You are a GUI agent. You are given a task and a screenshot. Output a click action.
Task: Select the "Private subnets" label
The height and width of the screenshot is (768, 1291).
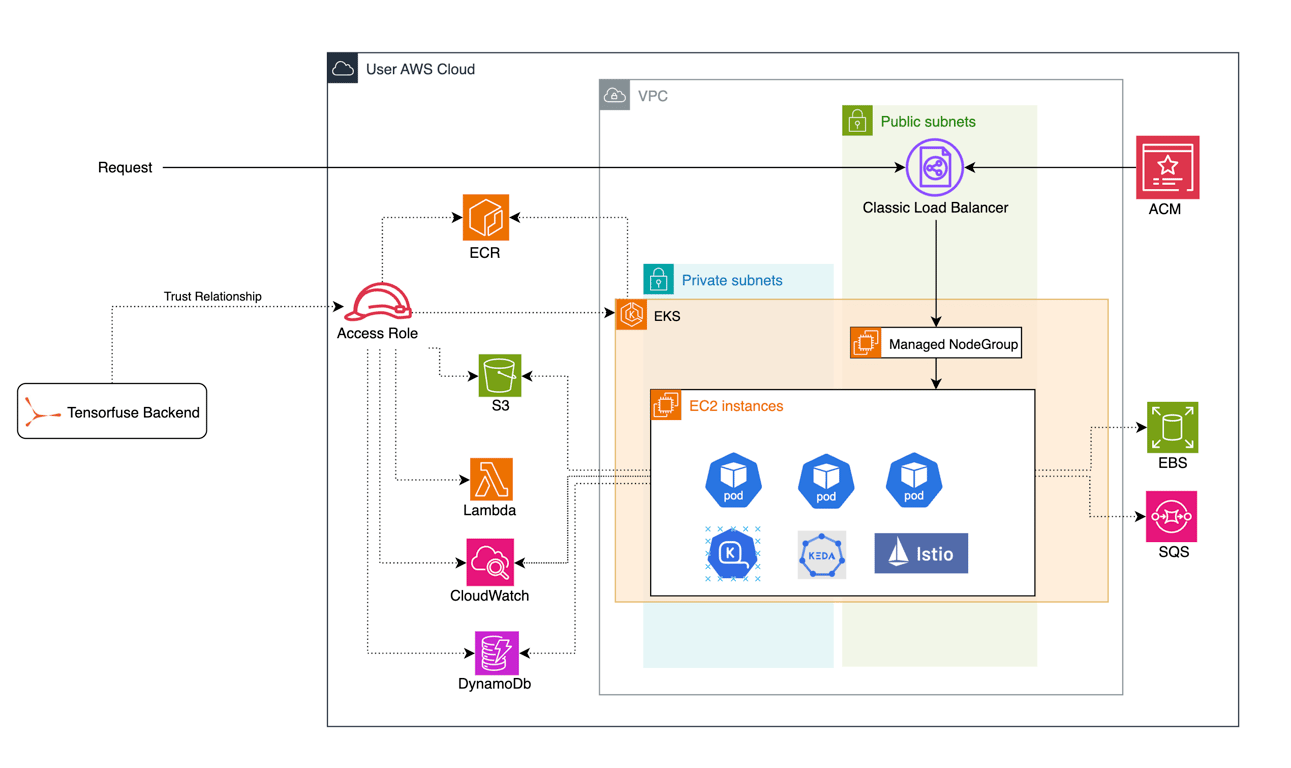(x=732, y=281)
